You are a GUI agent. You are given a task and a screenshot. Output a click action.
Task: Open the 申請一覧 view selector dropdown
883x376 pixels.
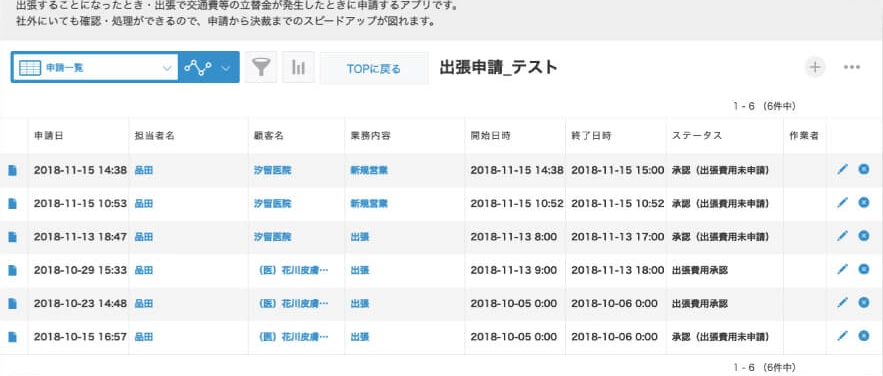coord(95,68)
